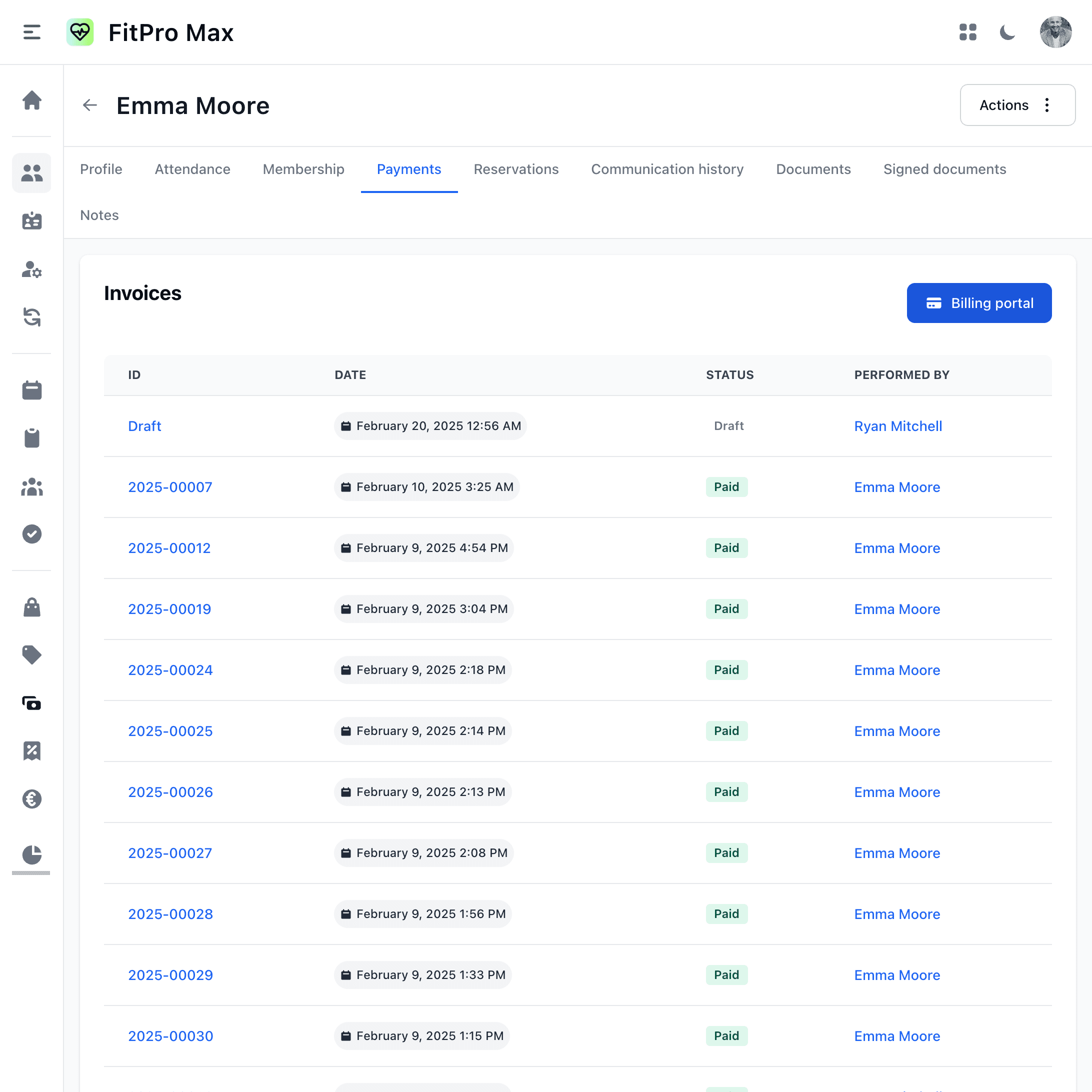The width and height of the screenshot is (1092, 1092).
Task: Click the staff settings person-gear icon
Action: point(31,270)
